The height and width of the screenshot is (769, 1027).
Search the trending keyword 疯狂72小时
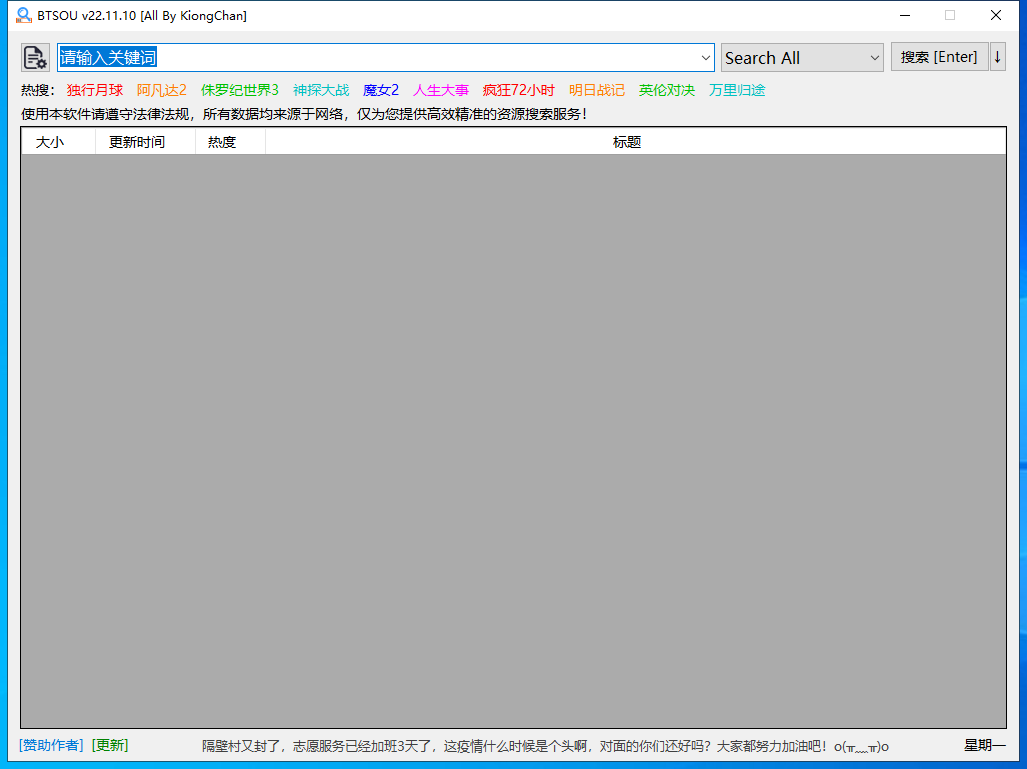(518, 89)
